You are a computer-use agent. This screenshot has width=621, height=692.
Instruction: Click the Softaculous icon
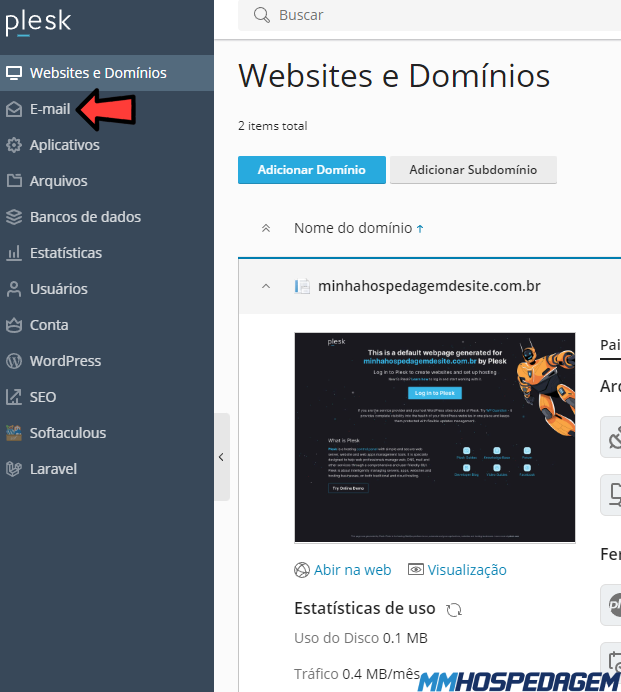14,433
